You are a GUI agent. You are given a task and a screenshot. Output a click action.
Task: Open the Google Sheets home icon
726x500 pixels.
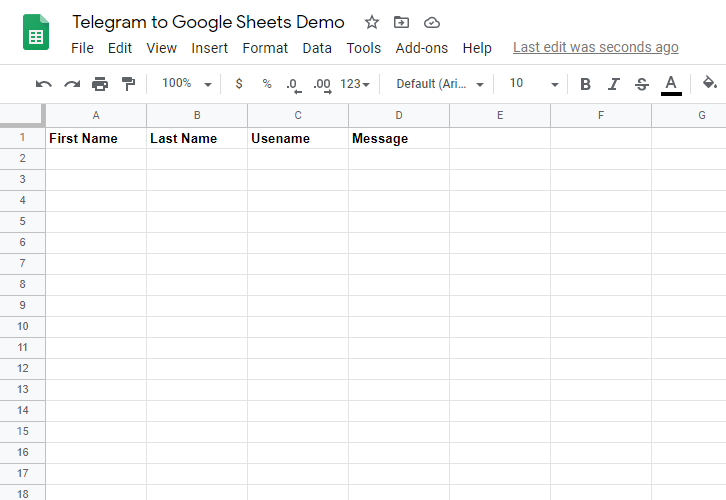pyautogui.click(x=36, y=32)
